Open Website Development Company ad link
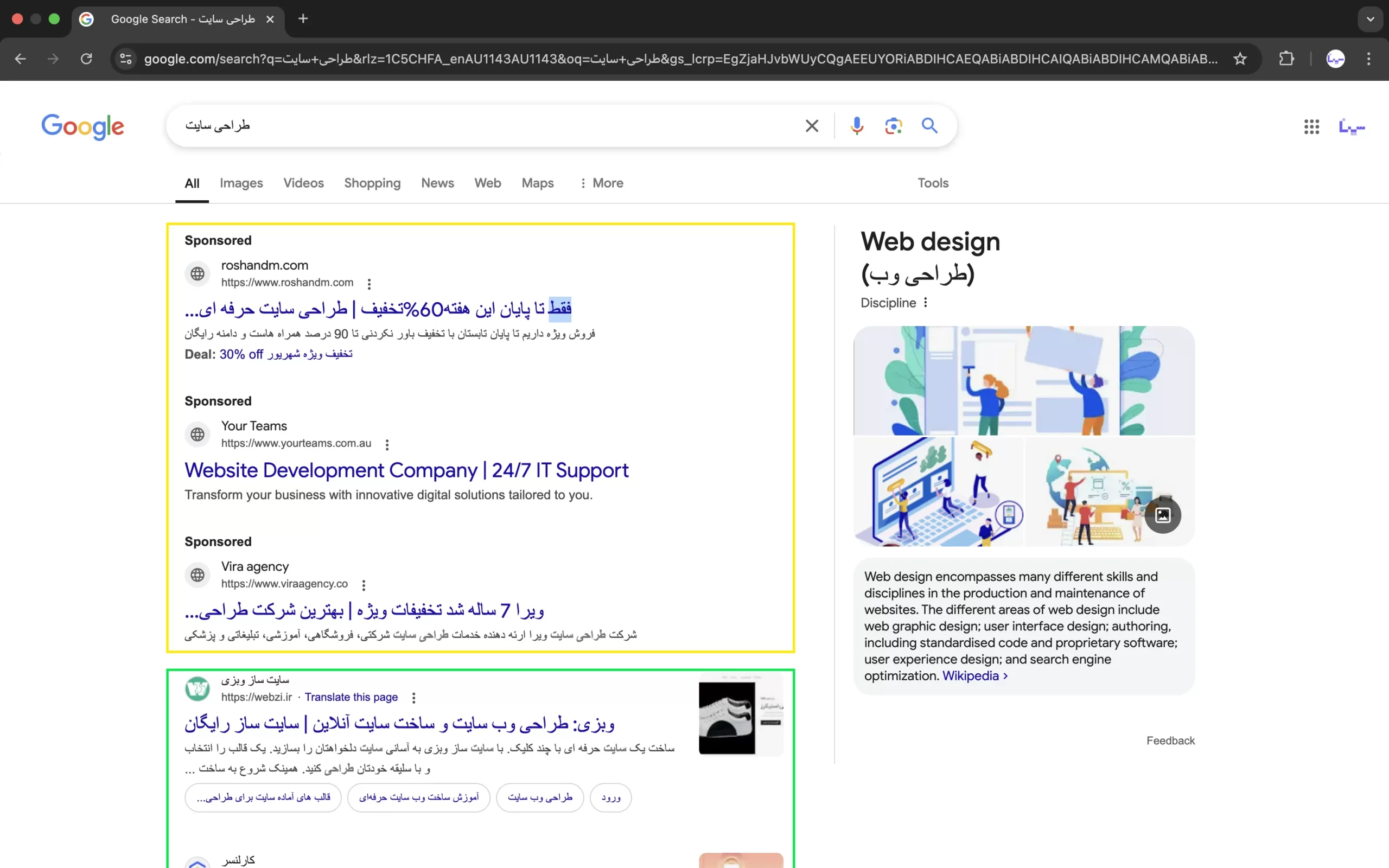Image resolution: width=1389 pixels, height=868 pixels. pos(406,470)
